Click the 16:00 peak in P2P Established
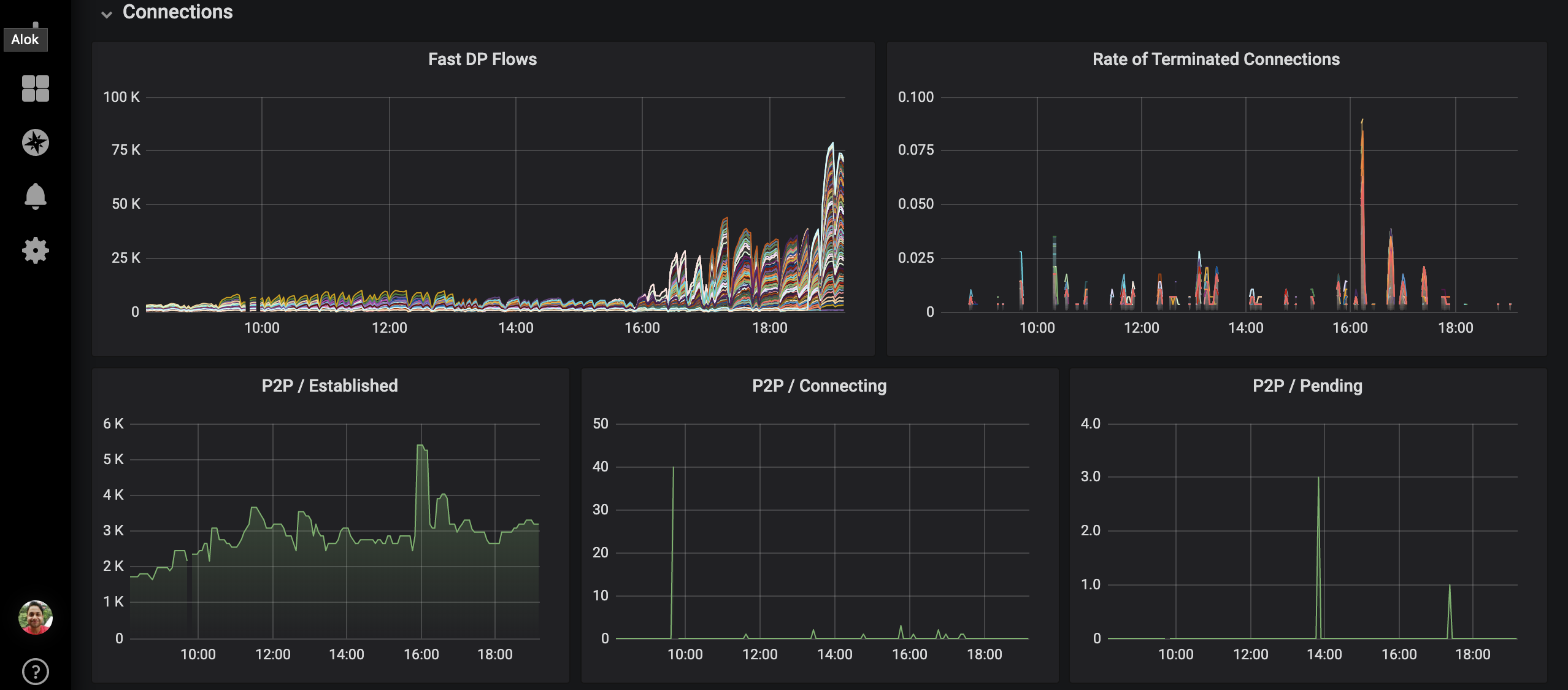The width and height of the screenshot is (1568, 690). 421,447
